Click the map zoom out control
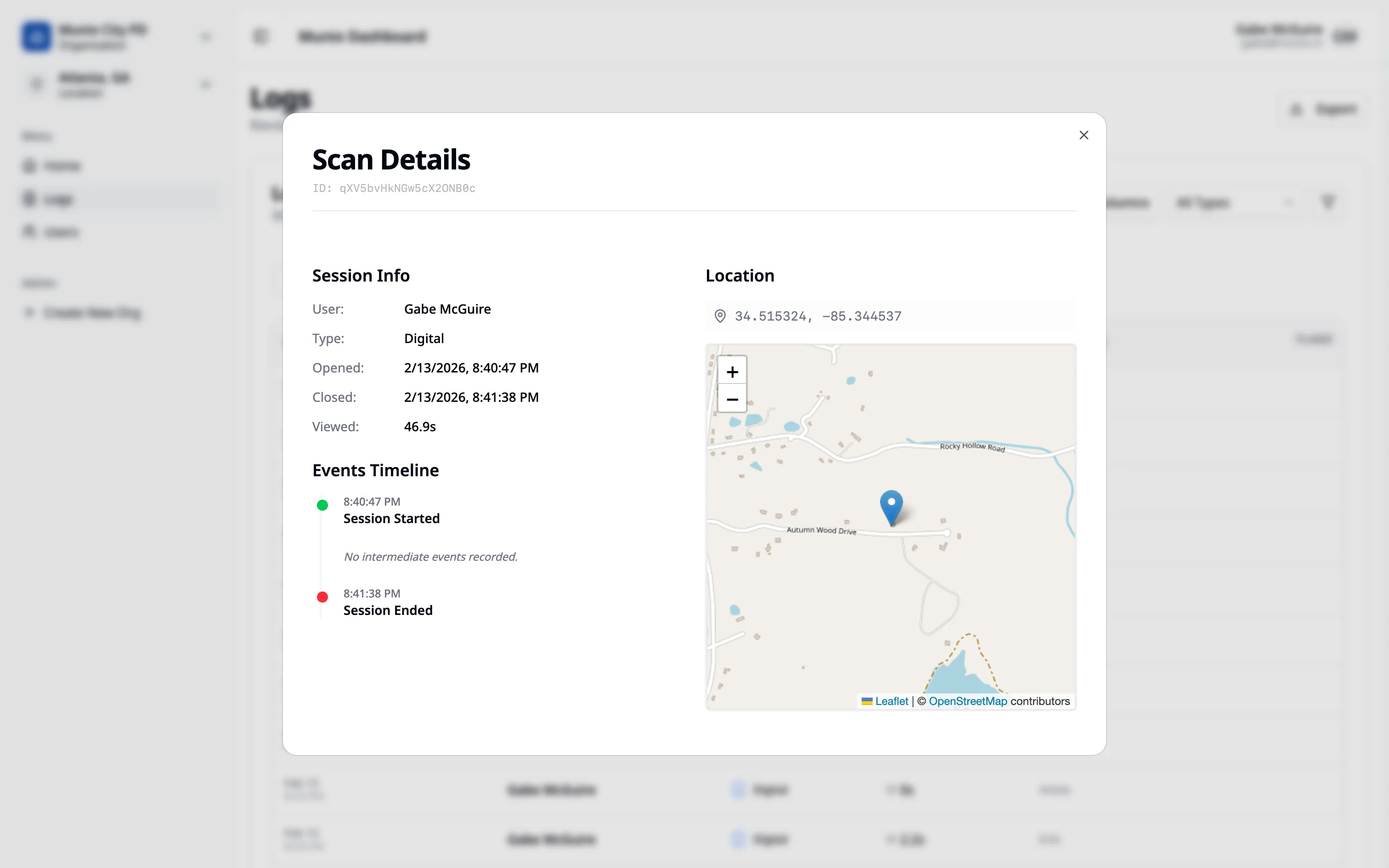This screenshot has height=868, width=1389. pos(732,399)
